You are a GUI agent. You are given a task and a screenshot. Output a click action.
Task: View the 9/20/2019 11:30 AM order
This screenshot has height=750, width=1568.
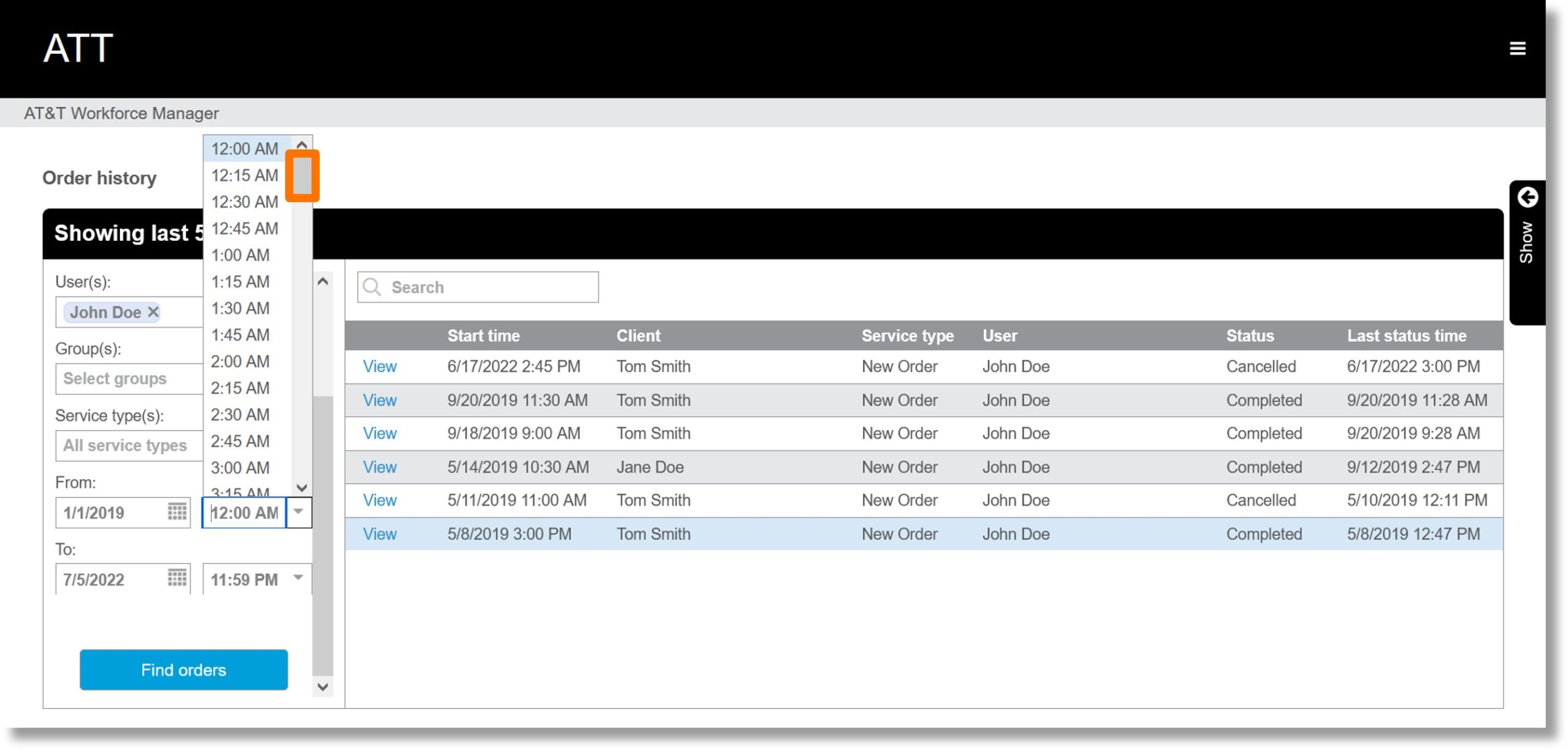point(380,400)
